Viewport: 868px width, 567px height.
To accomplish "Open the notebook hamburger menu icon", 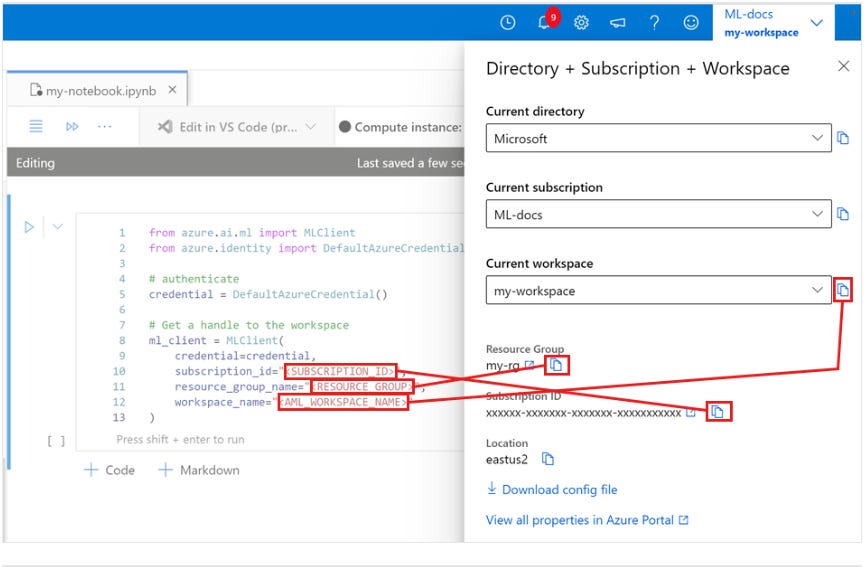I will [x=36, y=126].
